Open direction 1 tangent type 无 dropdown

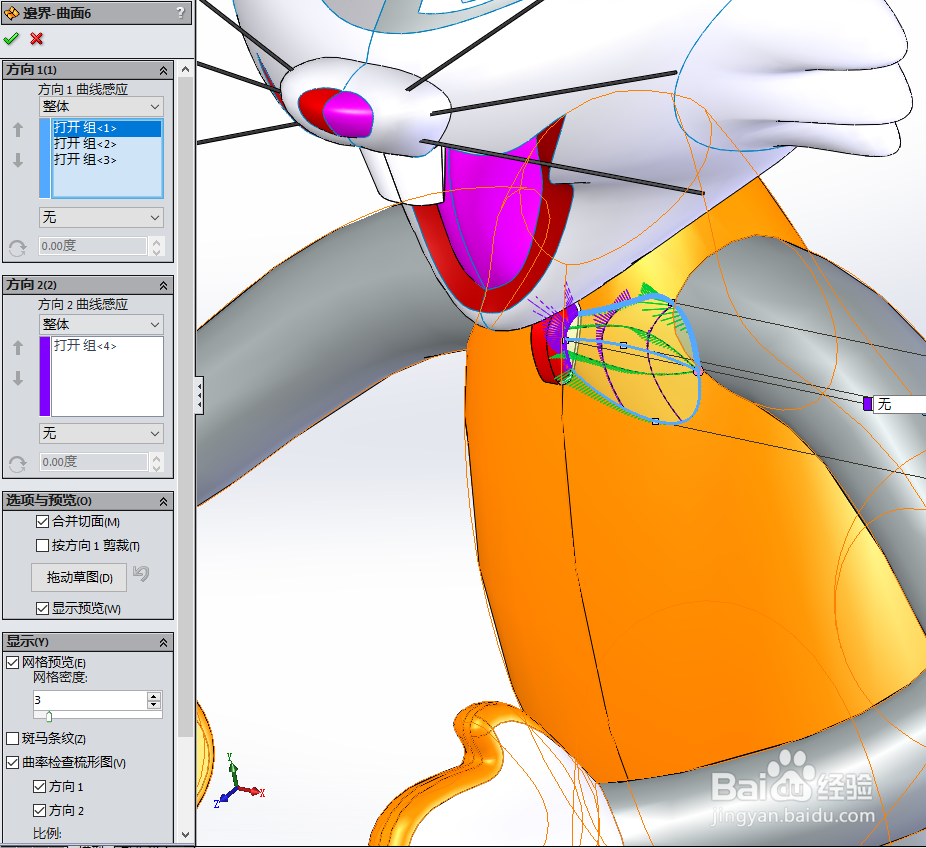[101, 218]
